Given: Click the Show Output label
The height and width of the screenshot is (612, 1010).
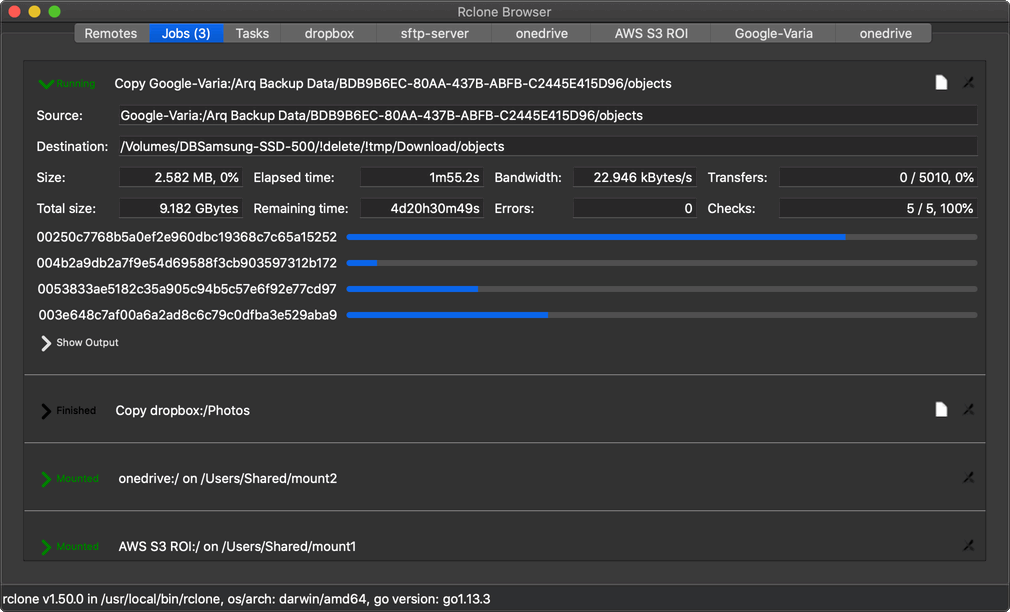Looking at the screenshot, I should click(88, 343).
